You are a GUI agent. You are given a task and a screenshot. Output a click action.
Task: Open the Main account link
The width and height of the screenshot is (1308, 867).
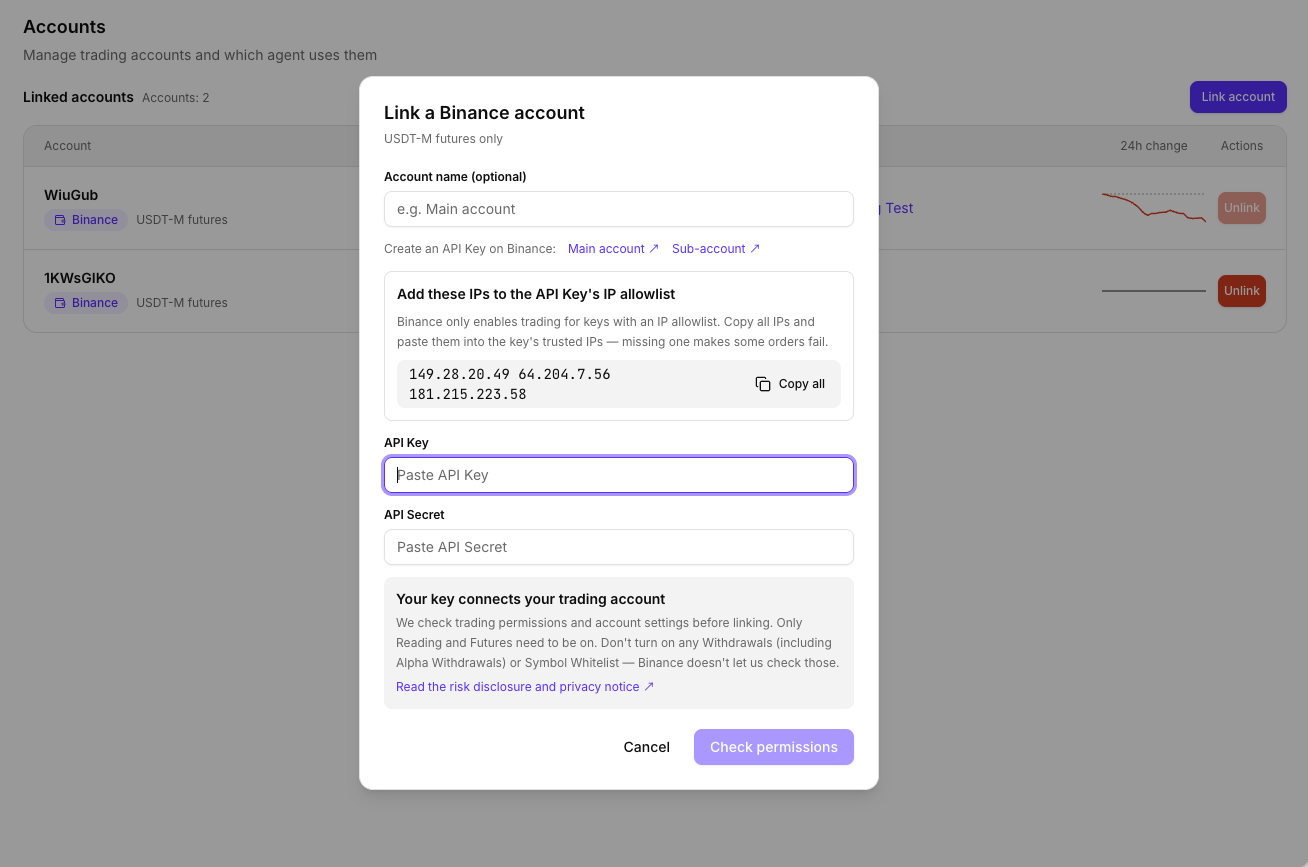point(613,249)
